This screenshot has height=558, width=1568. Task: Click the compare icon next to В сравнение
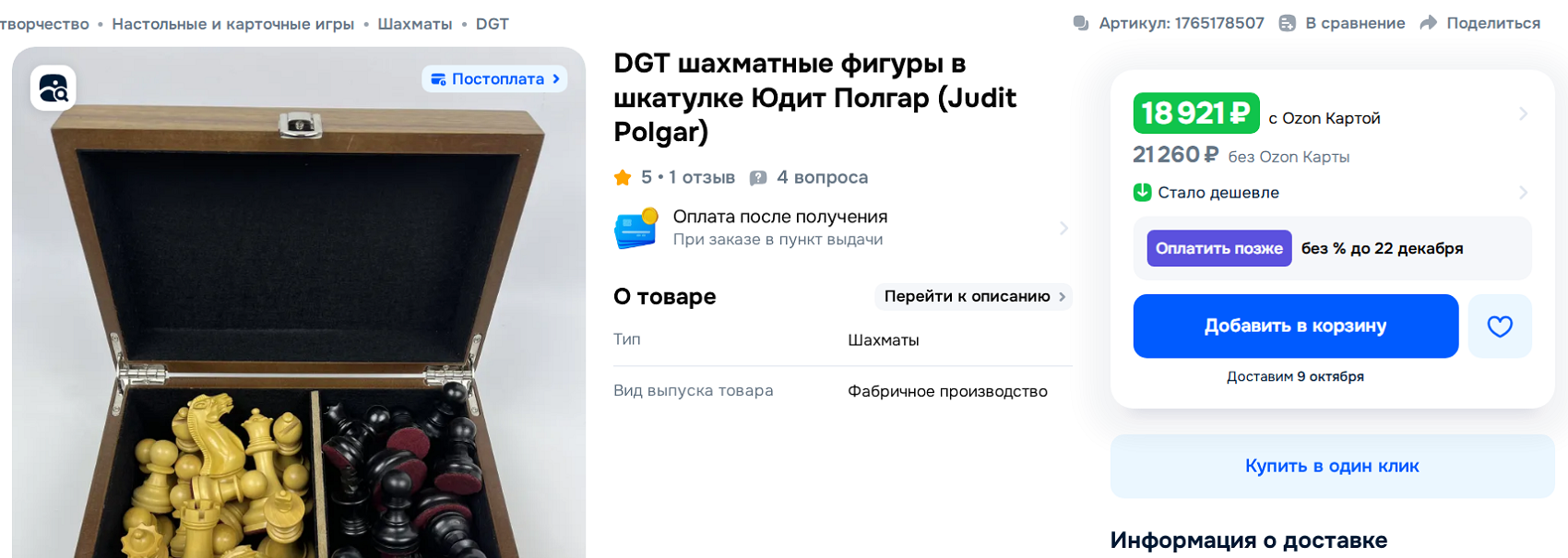click(x=1288, y=23)
